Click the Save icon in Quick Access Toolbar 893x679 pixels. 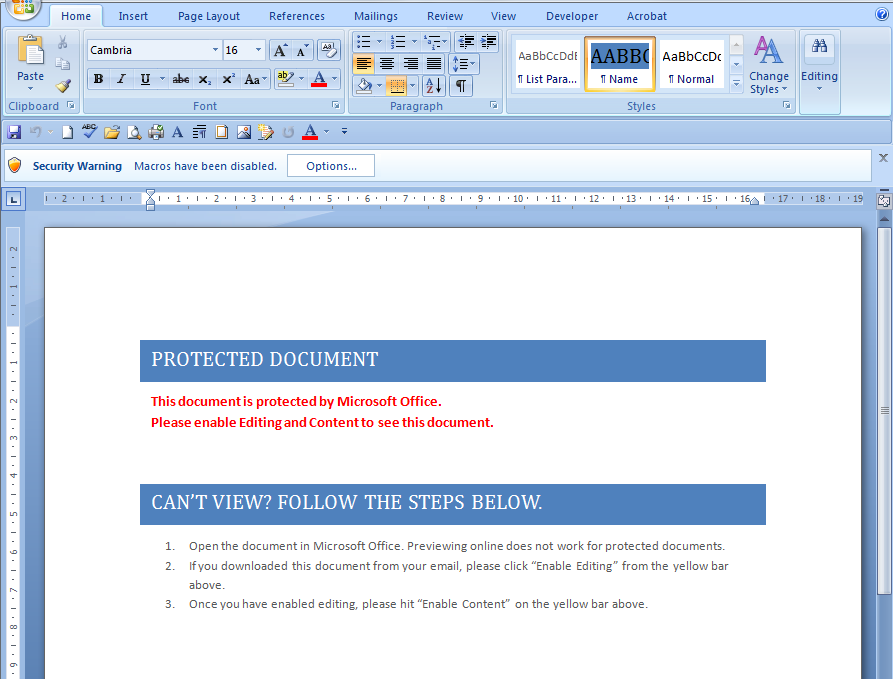14,132
